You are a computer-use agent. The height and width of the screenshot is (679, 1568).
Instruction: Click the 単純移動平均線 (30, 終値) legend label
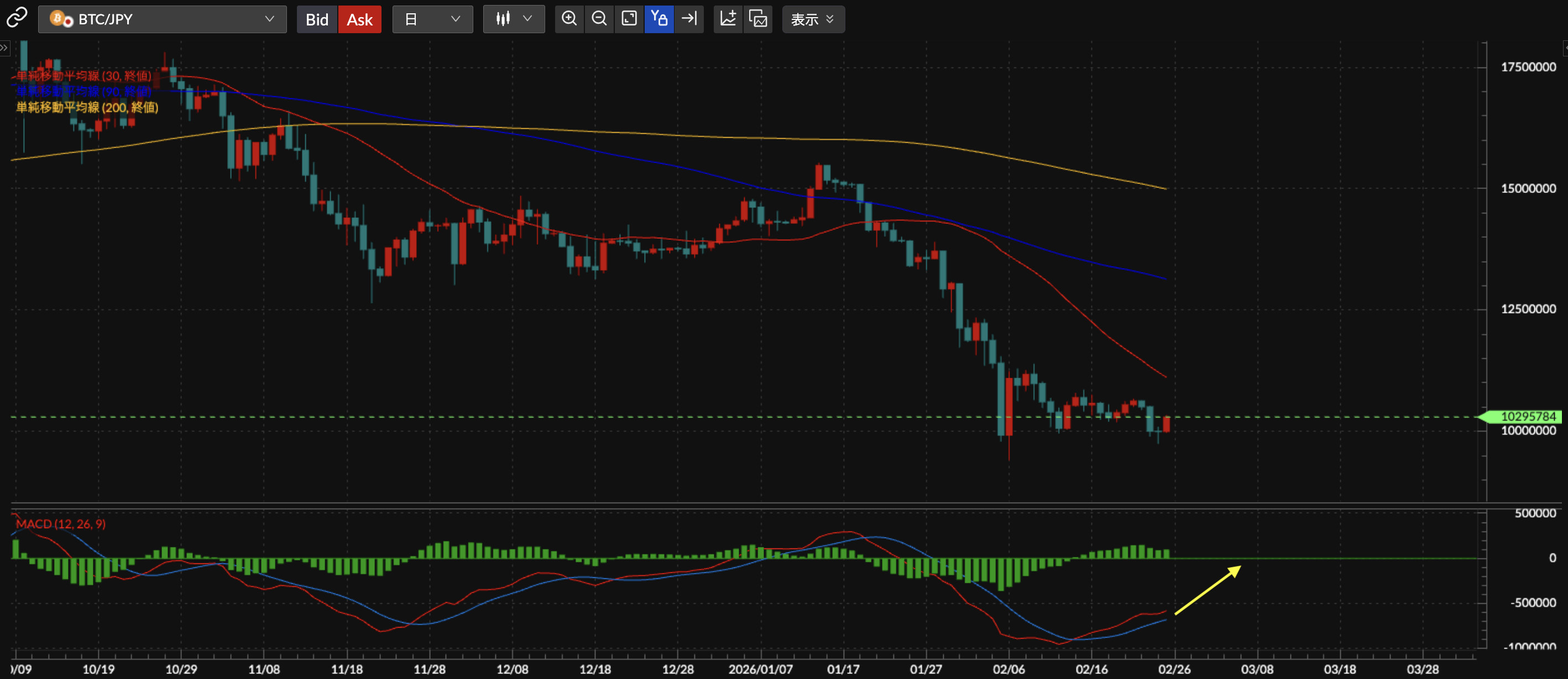tap(83, 76)
